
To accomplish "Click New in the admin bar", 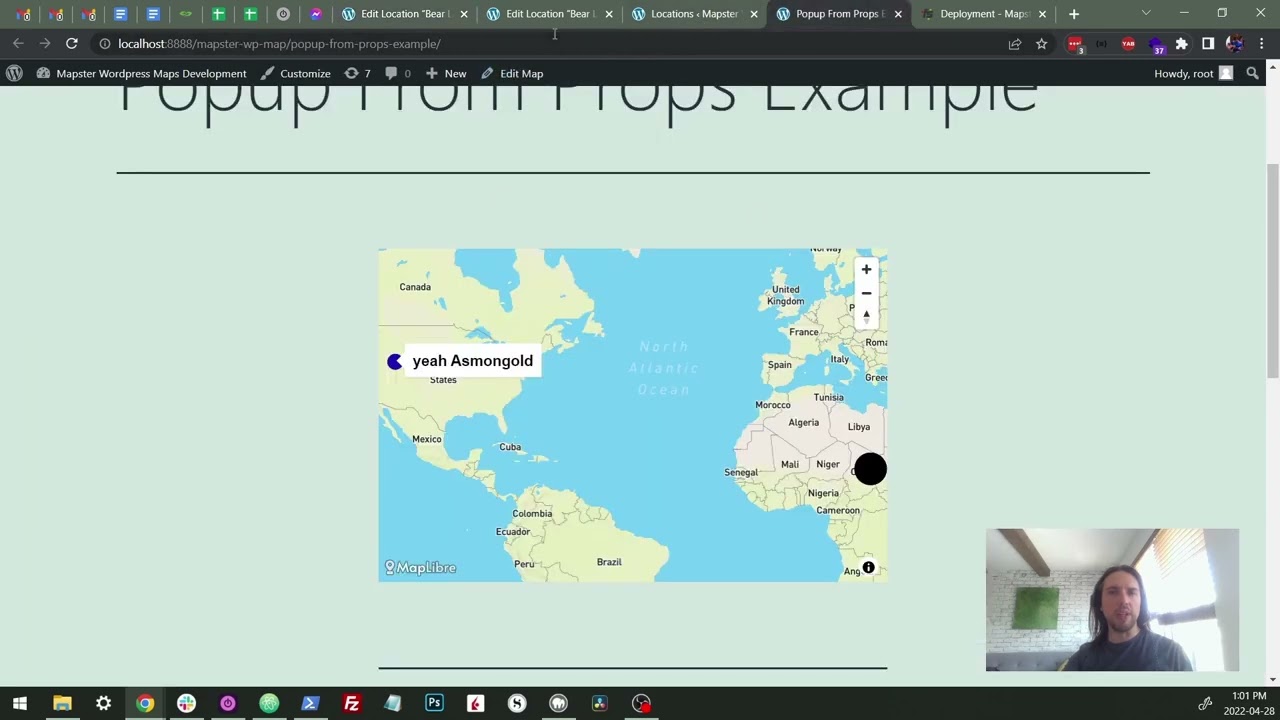I will click(x=446, y=73).
